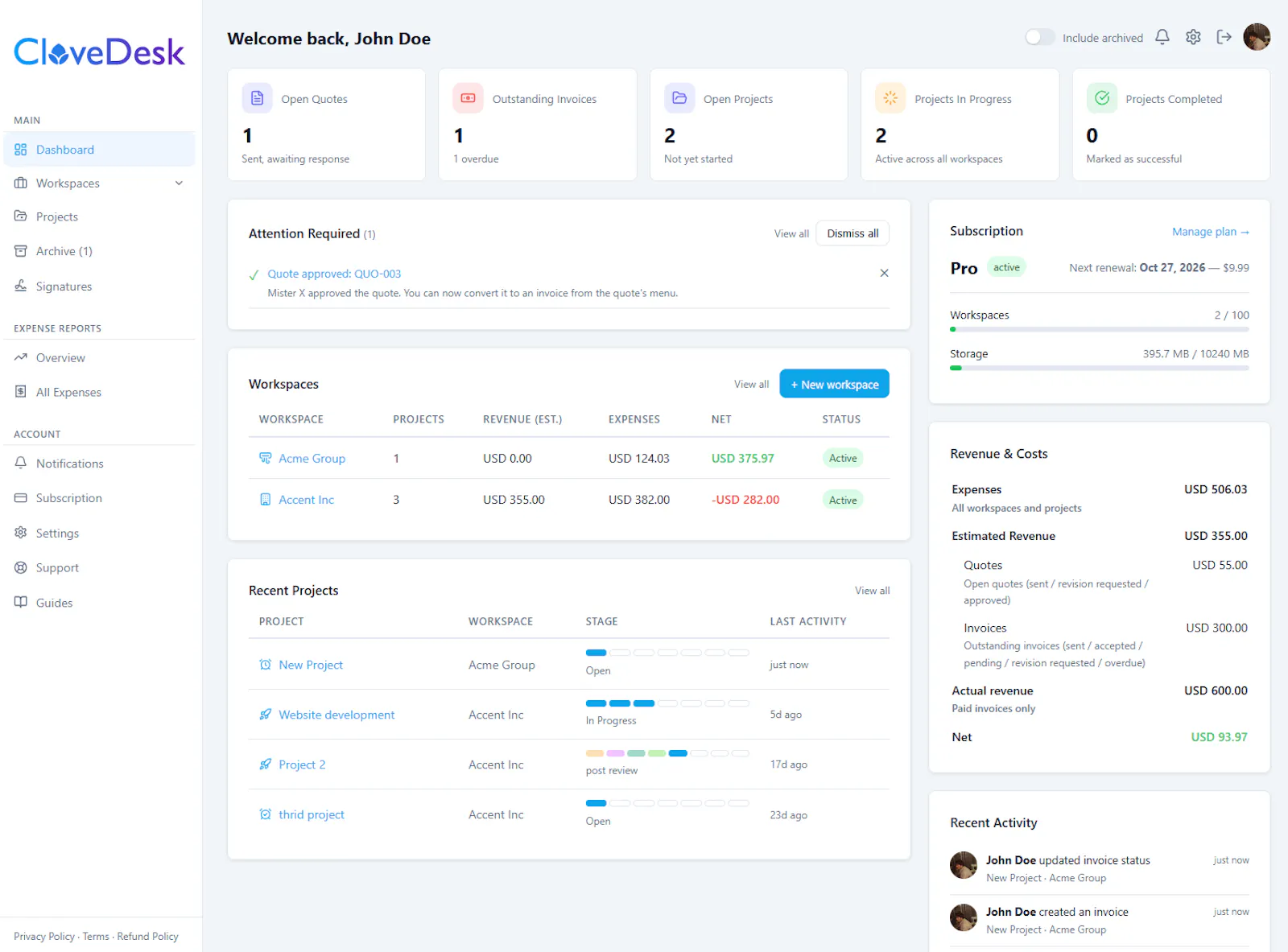This screenshot has width=1288, height=952.
Task: Click the logout icon in the header
Action: pos(1224,37)
